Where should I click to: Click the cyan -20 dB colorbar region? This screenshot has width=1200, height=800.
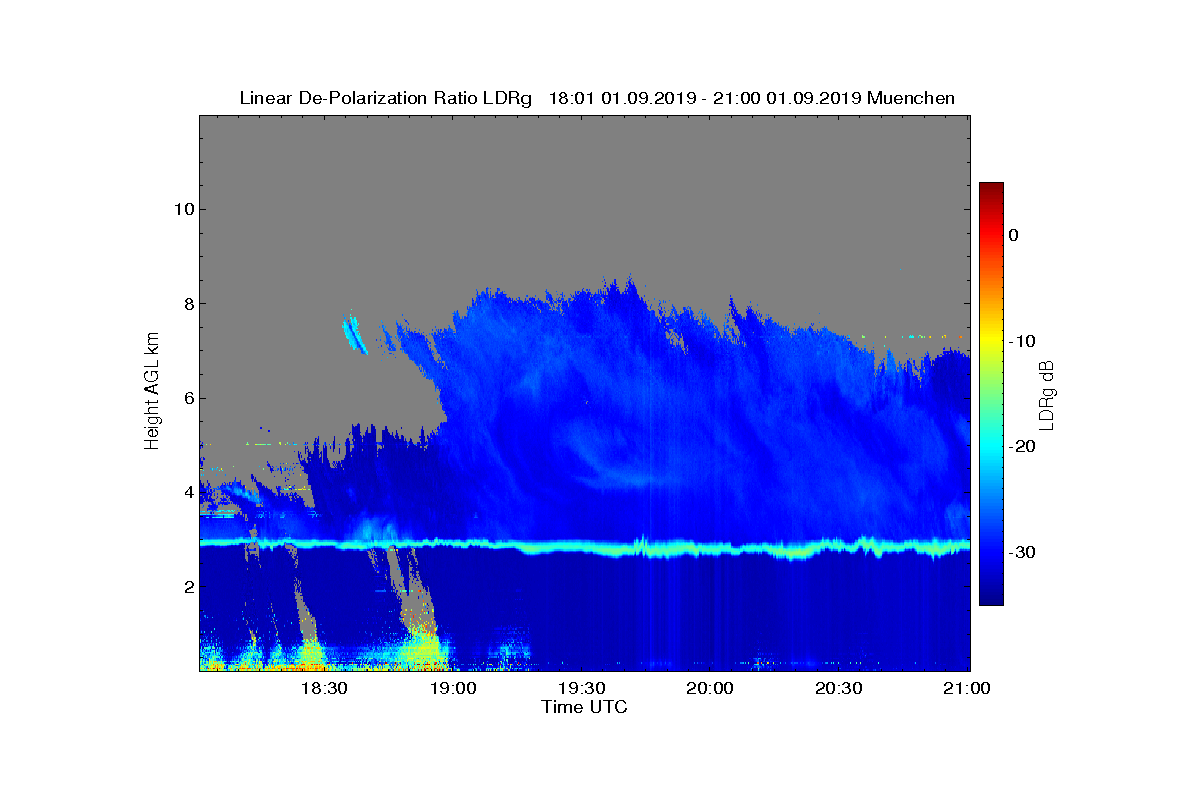[991, 447]
